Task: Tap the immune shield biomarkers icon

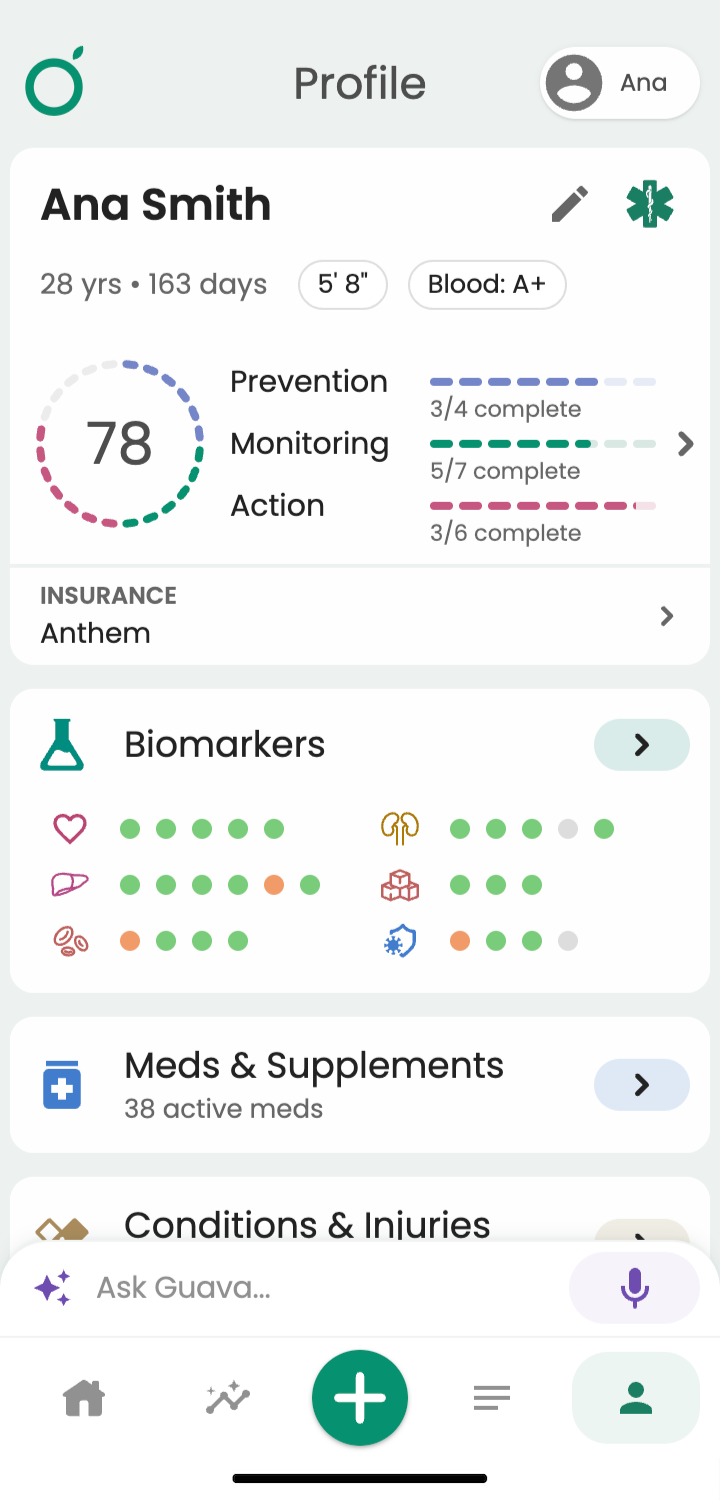Action: point(400,941)
